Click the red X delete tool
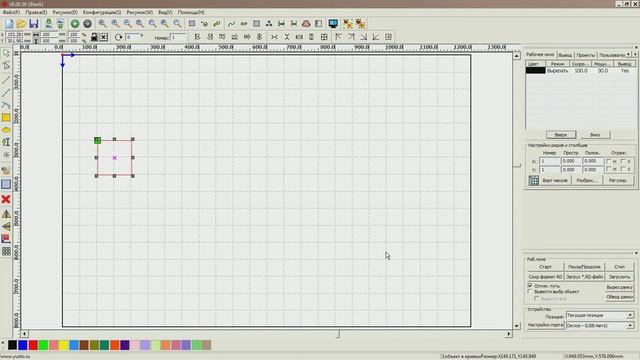The image size is (640, 360). 6,199
